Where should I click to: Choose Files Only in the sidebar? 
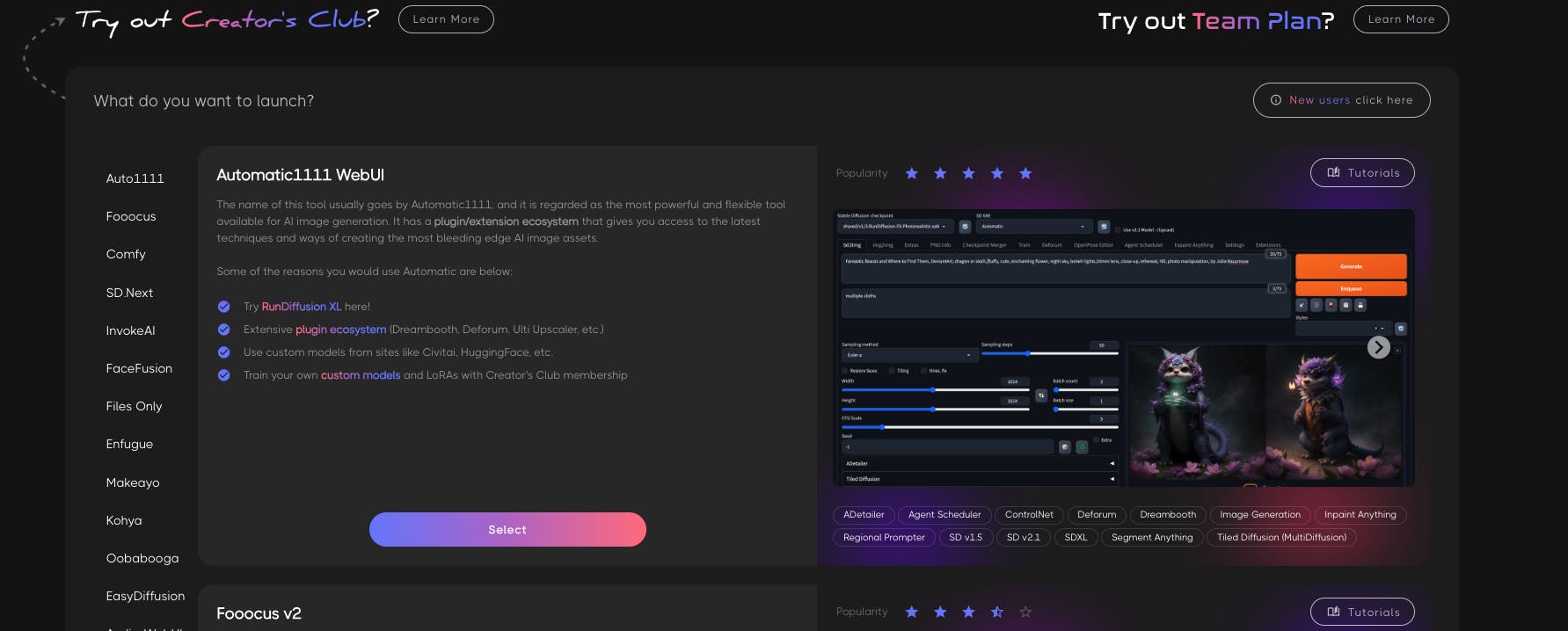134,406
